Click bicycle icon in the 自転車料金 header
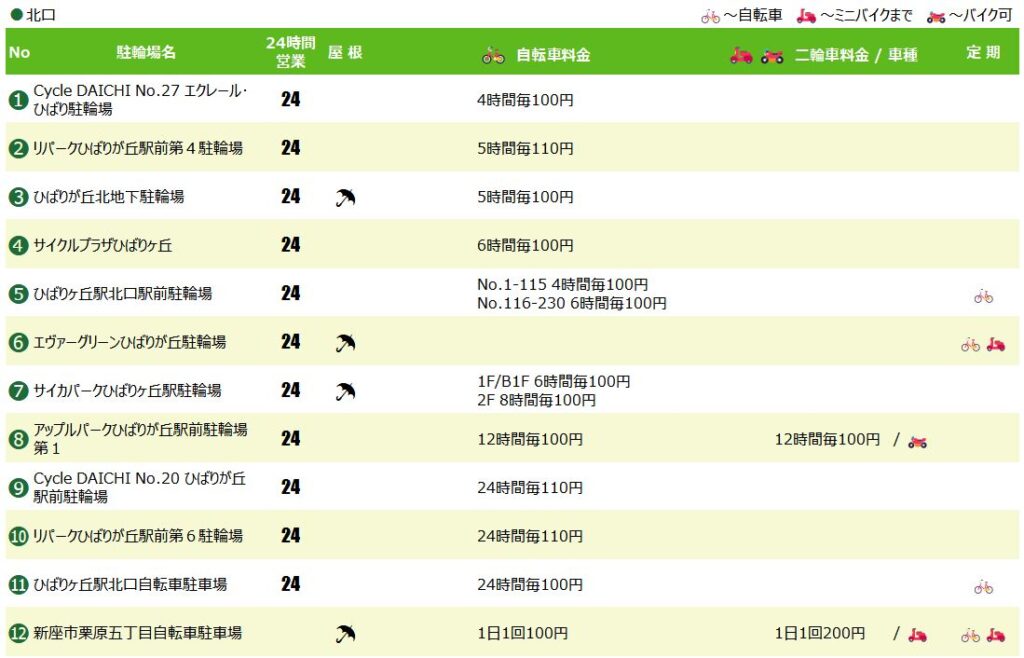 click(x=494, y=56)
